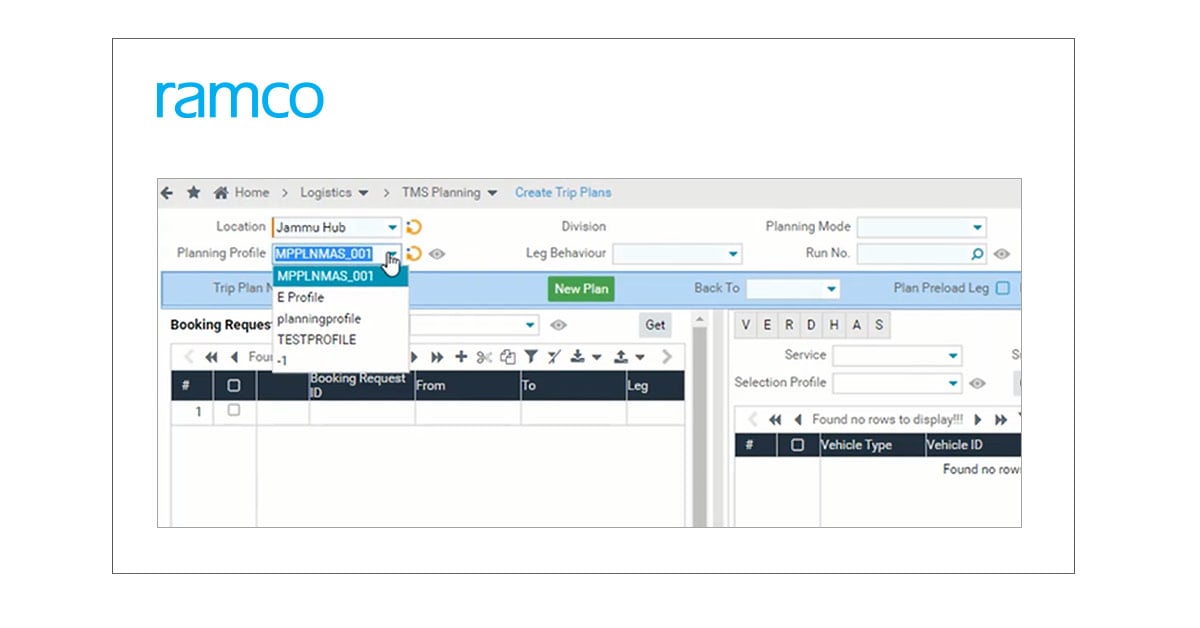
Task: Click the back arrow in the breadcrumb bar
Action: coord(168,193)
